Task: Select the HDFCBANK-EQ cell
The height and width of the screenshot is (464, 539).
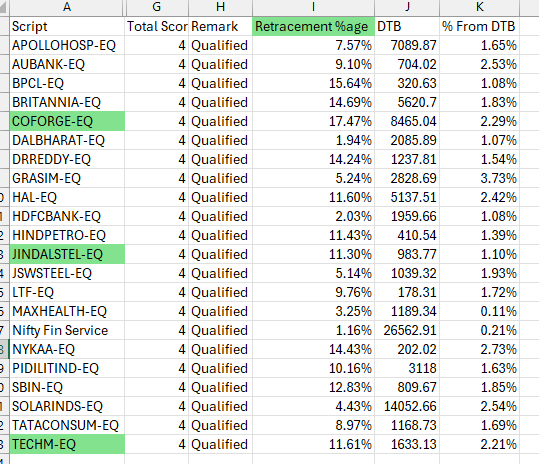Action: point(67,217)
